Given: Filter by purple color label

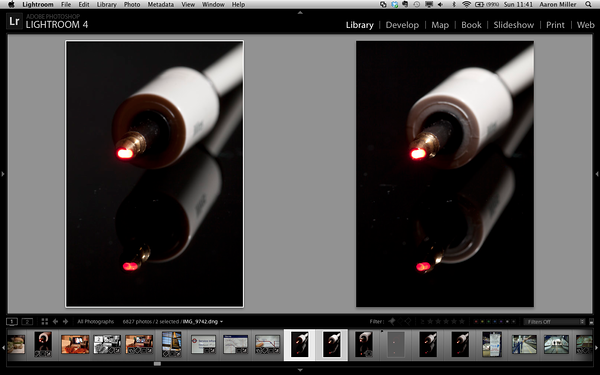Looking at the screenshot, I should pyautogui.click(x=501, y=321).
